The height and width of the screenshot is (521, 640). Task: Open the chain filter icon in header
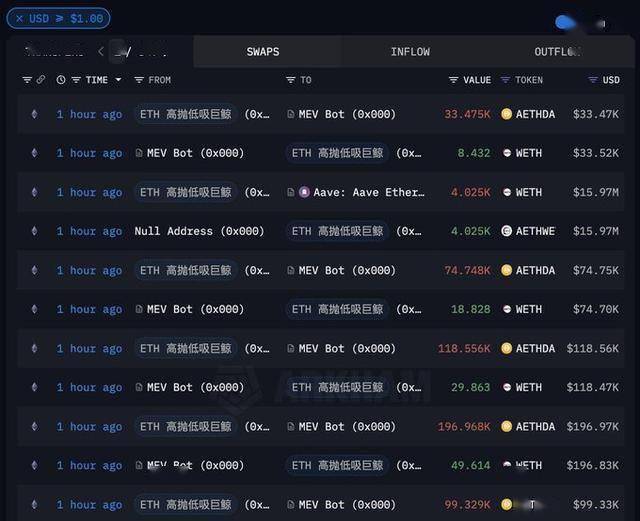[27, 80]
